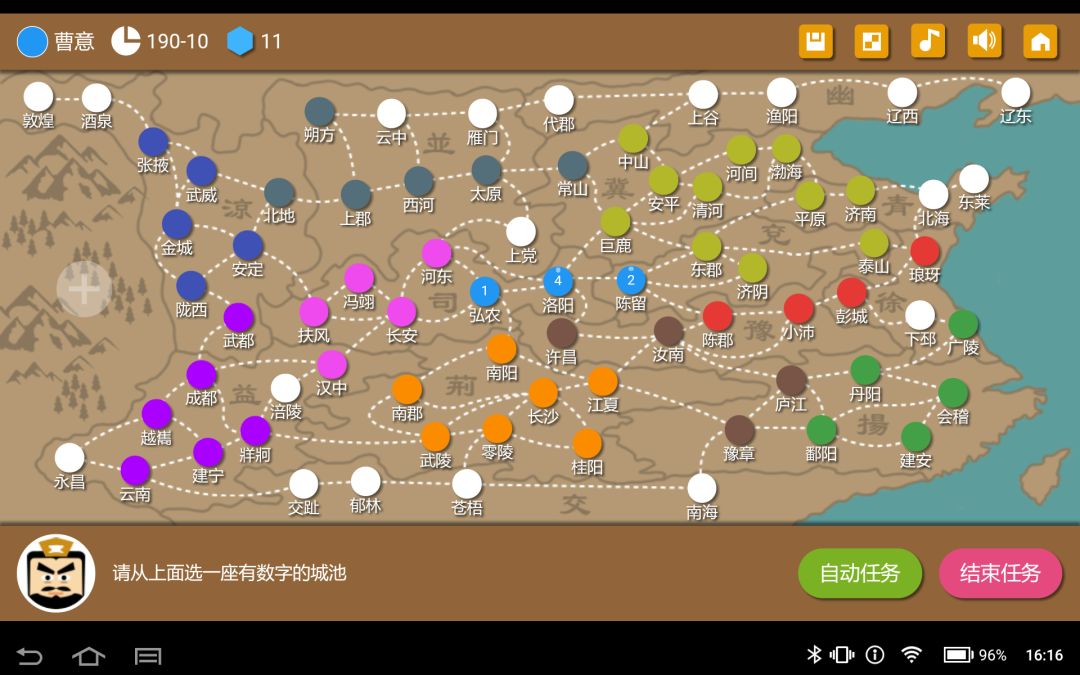
Task: Select the purple 云南 city node
Action: point(136,470)
